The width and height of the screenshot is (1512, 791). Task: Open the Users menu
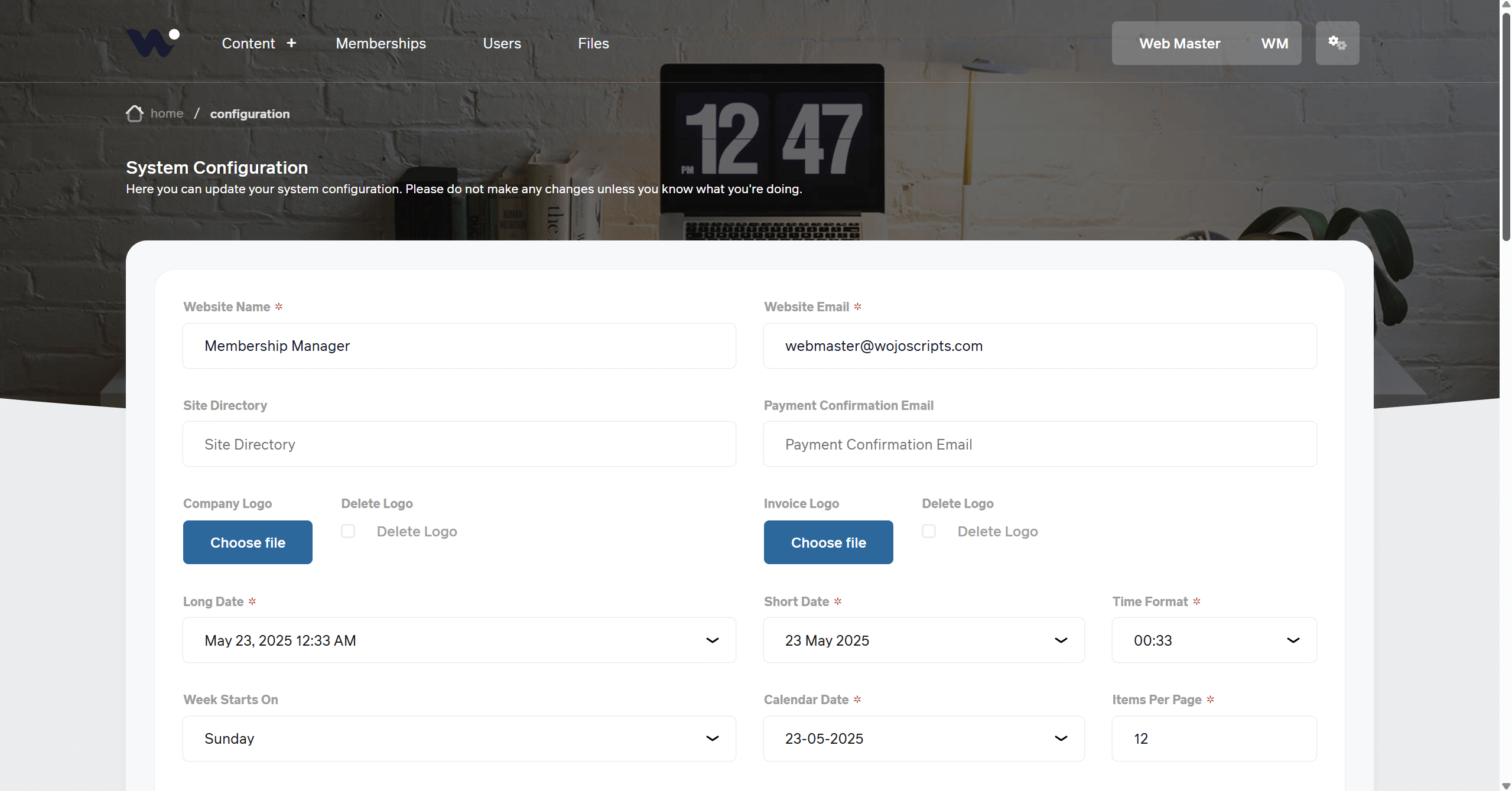[x=502, y=43]
